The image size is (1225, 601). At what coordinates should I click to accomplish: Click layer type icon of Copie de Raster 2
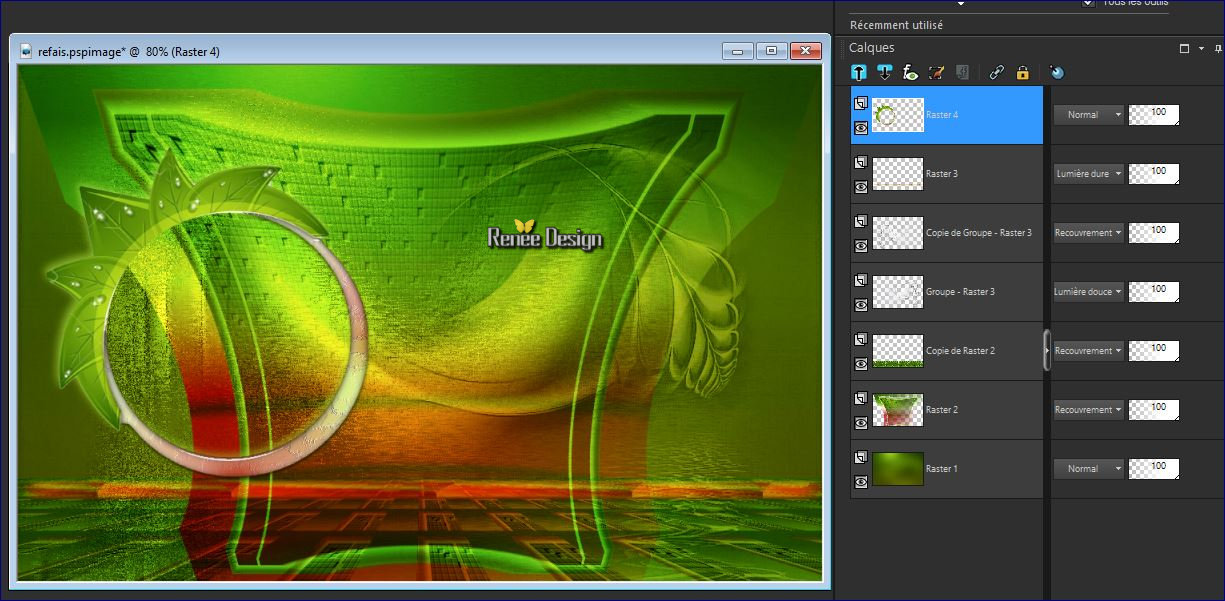[x=860, y=339]
